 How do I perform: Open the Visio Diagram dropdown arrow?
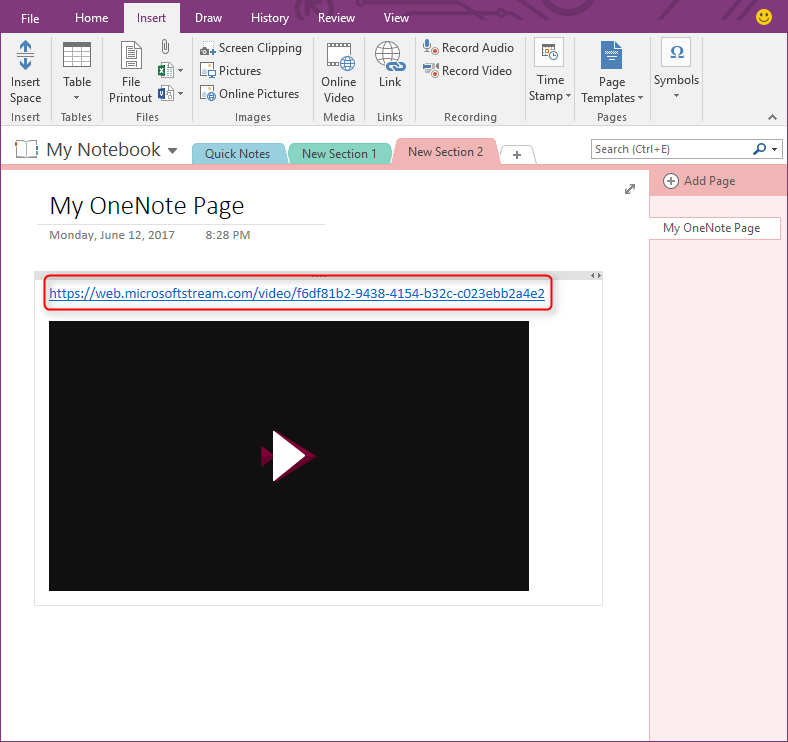pyautogui.click(x=180, y=94)
